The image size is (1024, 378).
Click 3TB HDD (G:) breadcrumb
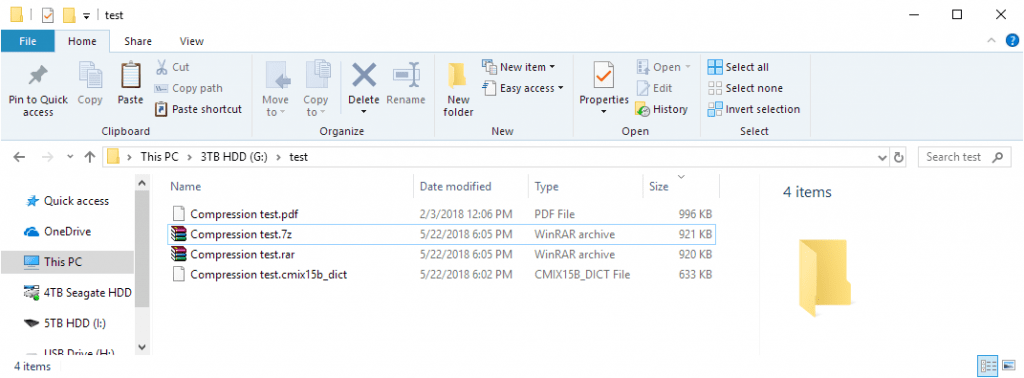point(233,157)
